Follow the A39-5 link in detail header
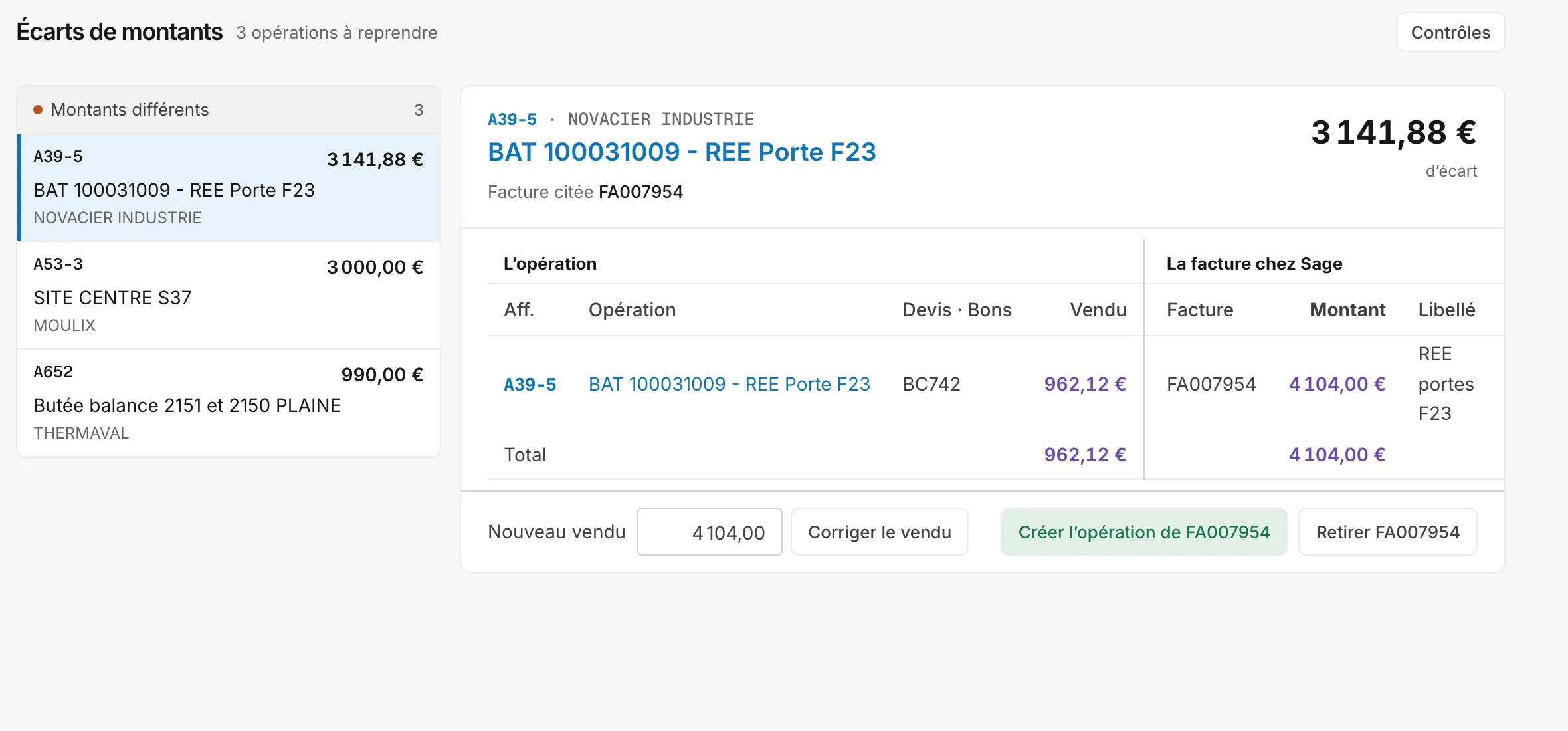The width and height of the screenshot is (1568, 731). pos(512,120)
